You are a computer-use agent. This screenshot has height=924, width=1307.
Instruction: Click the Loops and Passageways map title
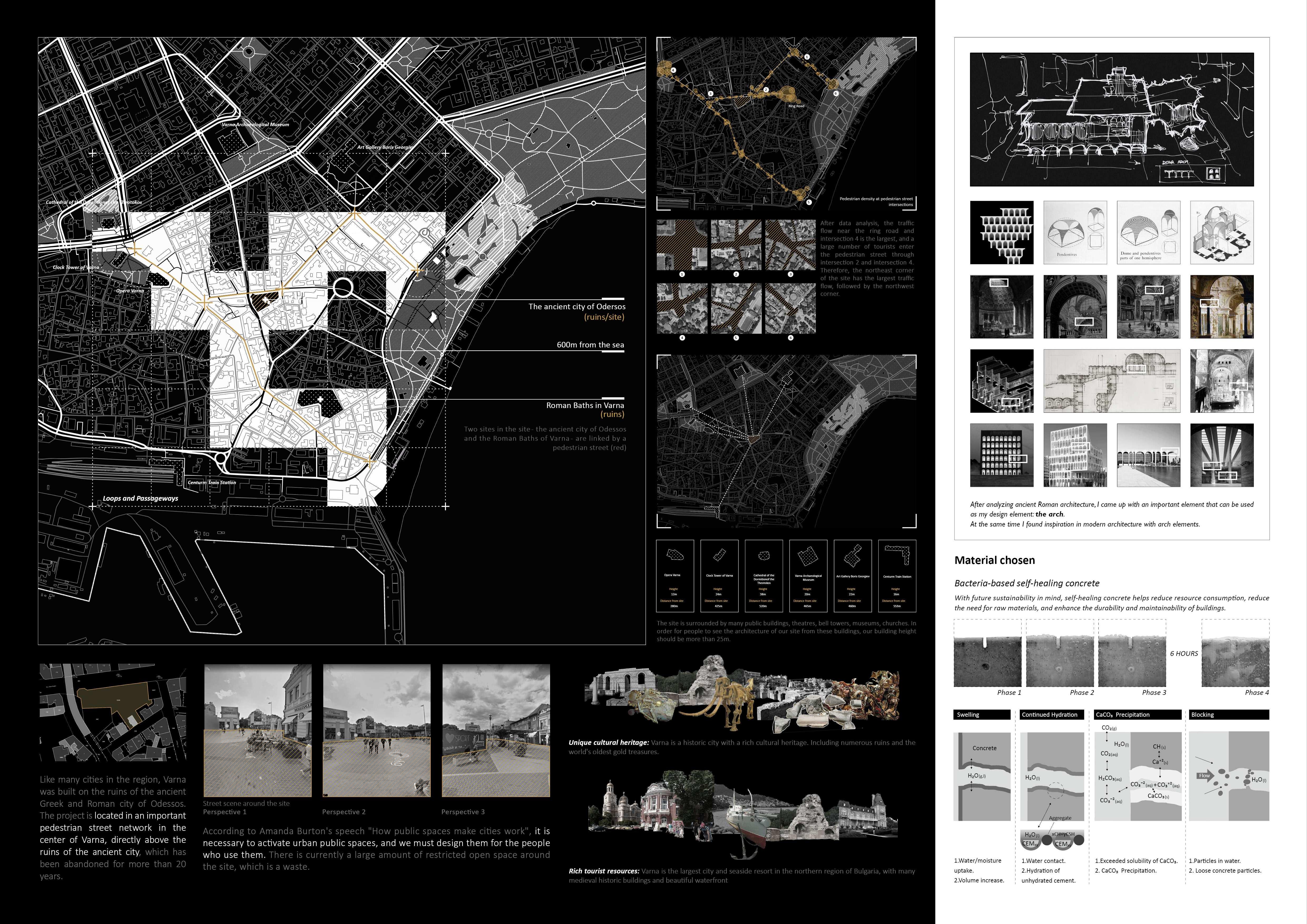(x=140, y=498)
